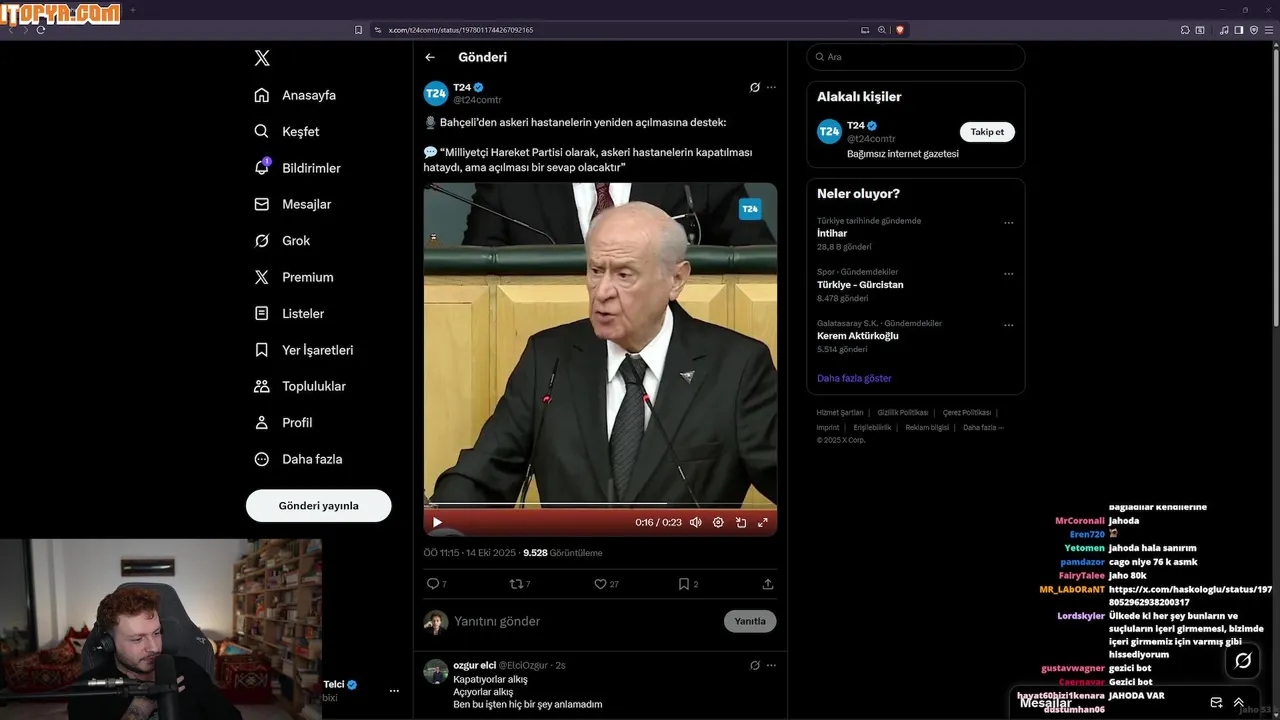Expand the Daha fazla sidebar menu
The width and height of the screenshot is (1280, 720).
(x=298, y=459)
